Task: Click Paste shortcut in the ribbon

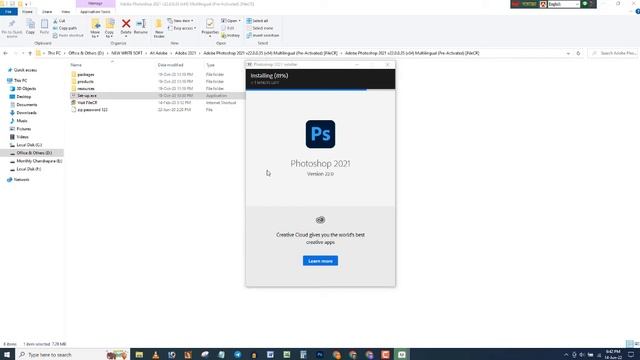Action: coord(68,36)
